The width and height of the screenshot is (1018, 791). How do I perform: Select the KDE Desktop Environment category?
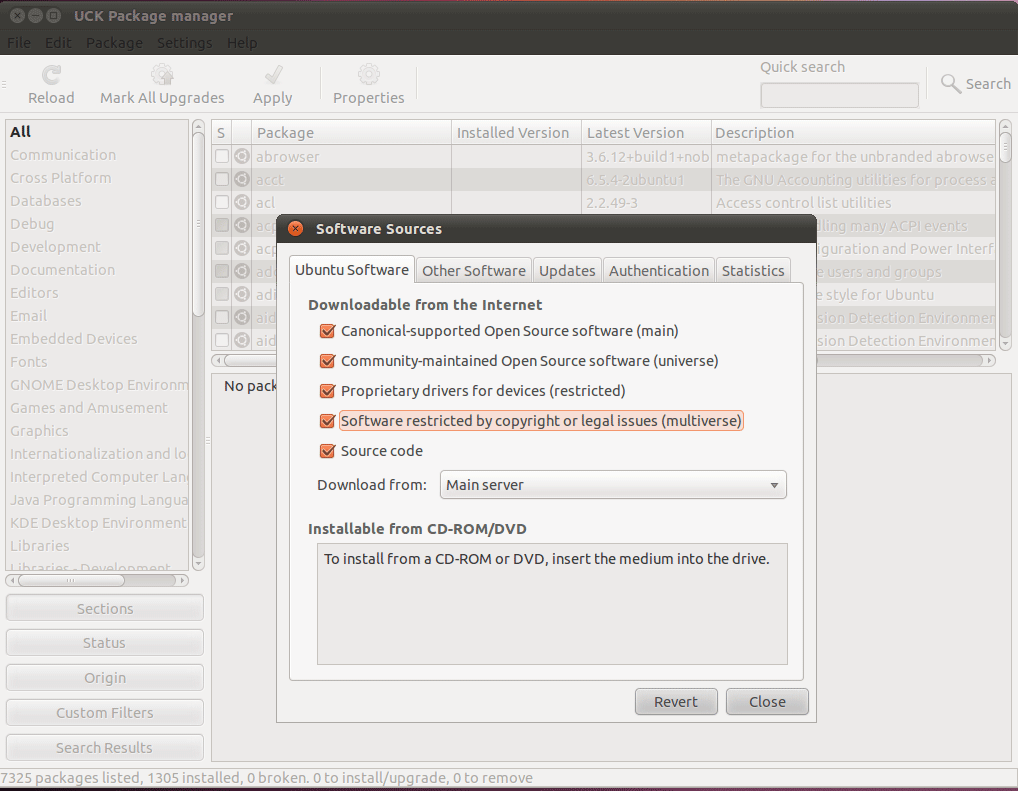coord(98,523)
